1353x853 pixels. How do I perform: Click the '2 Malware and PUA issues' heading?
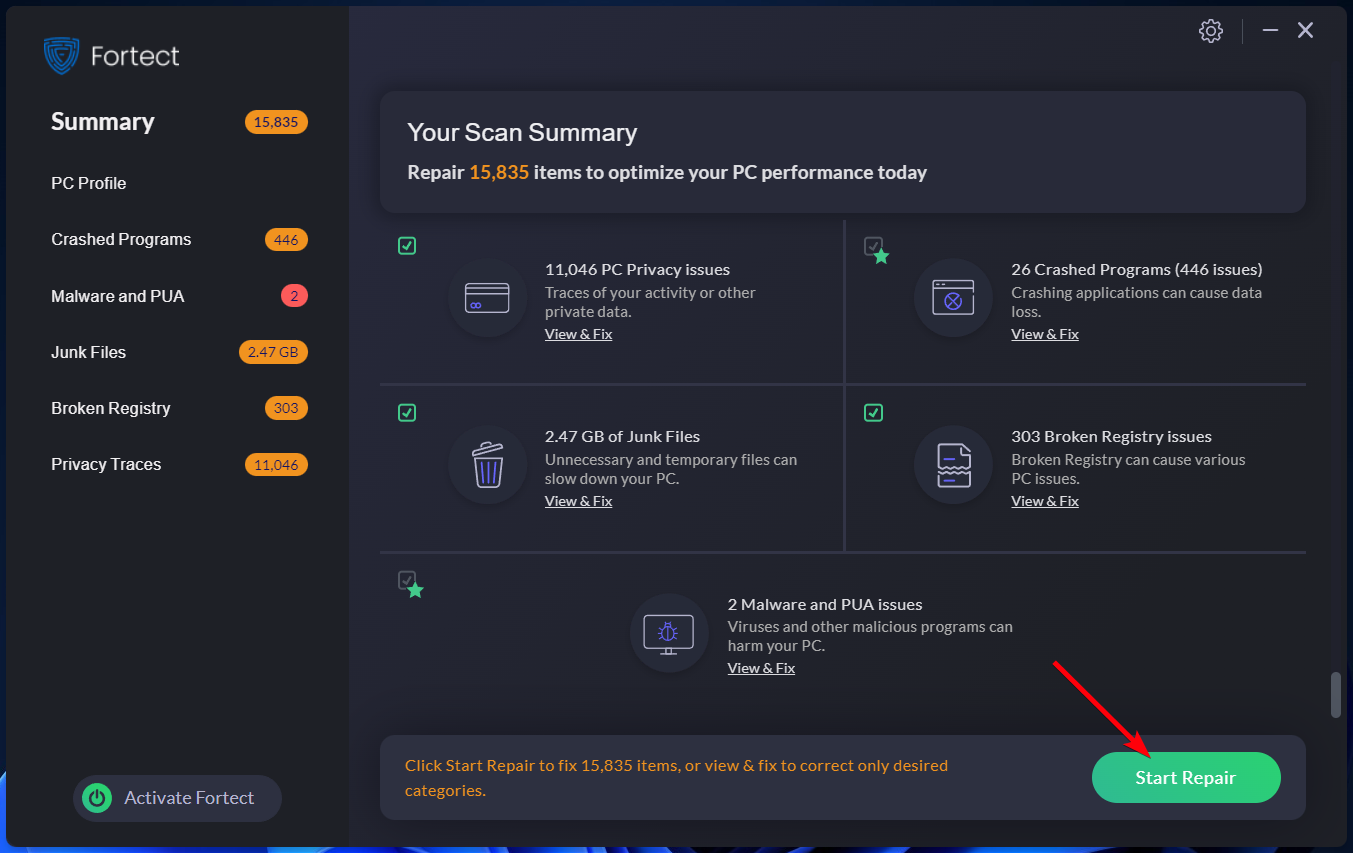pos(825,605)
